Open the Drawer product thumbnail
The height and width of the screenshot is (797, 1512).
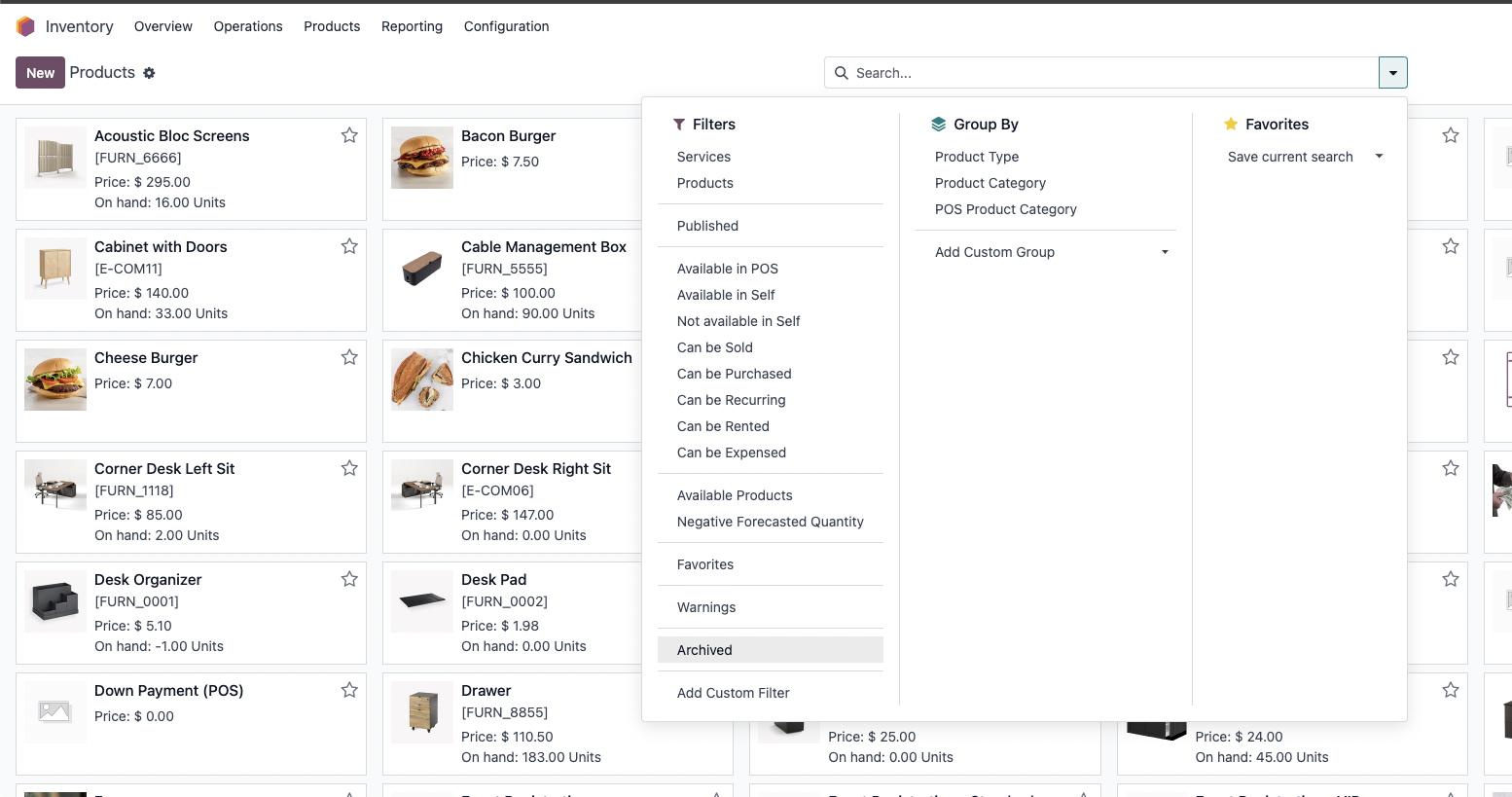click(422, 712)
